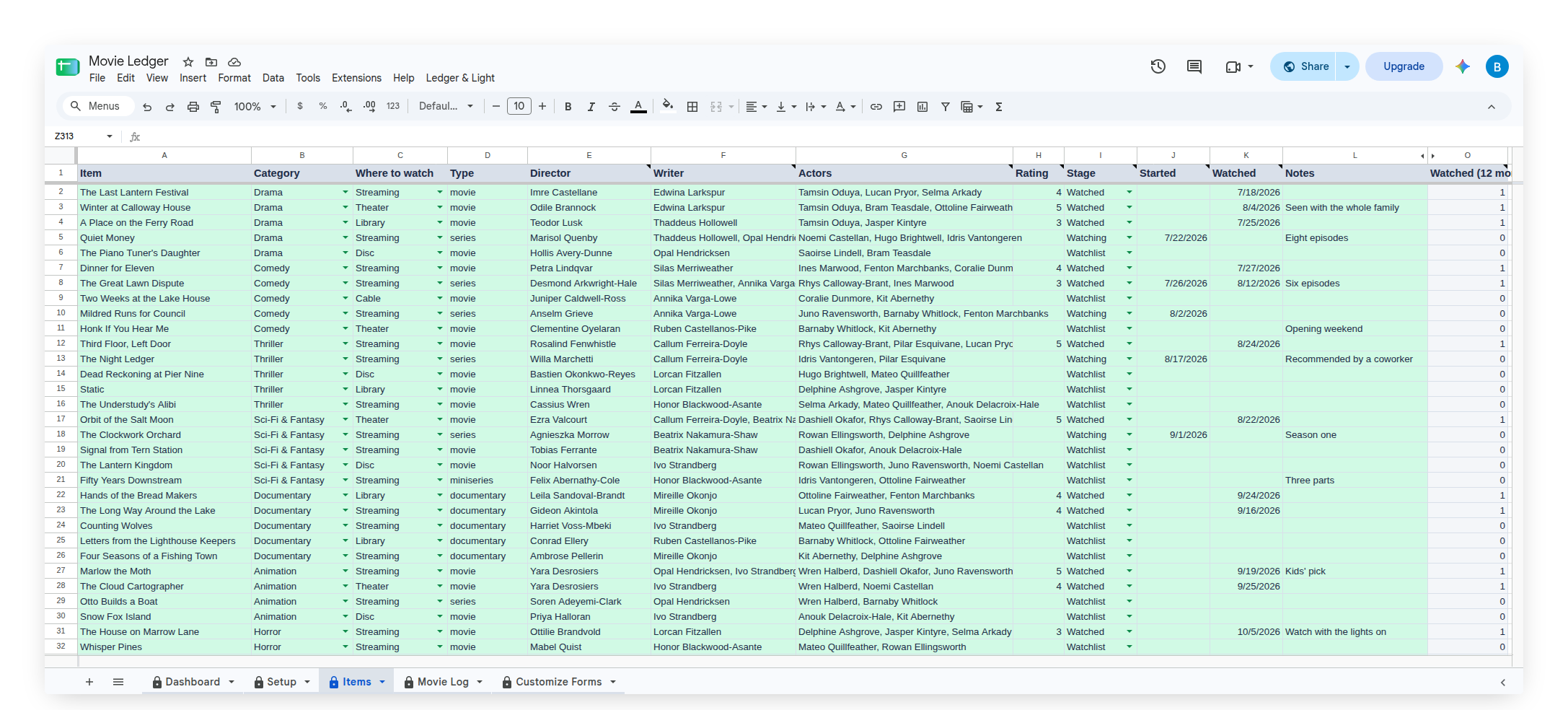Open the fill color picker
The width and height of the screenshot is (1568, 710).
(668, 107)
